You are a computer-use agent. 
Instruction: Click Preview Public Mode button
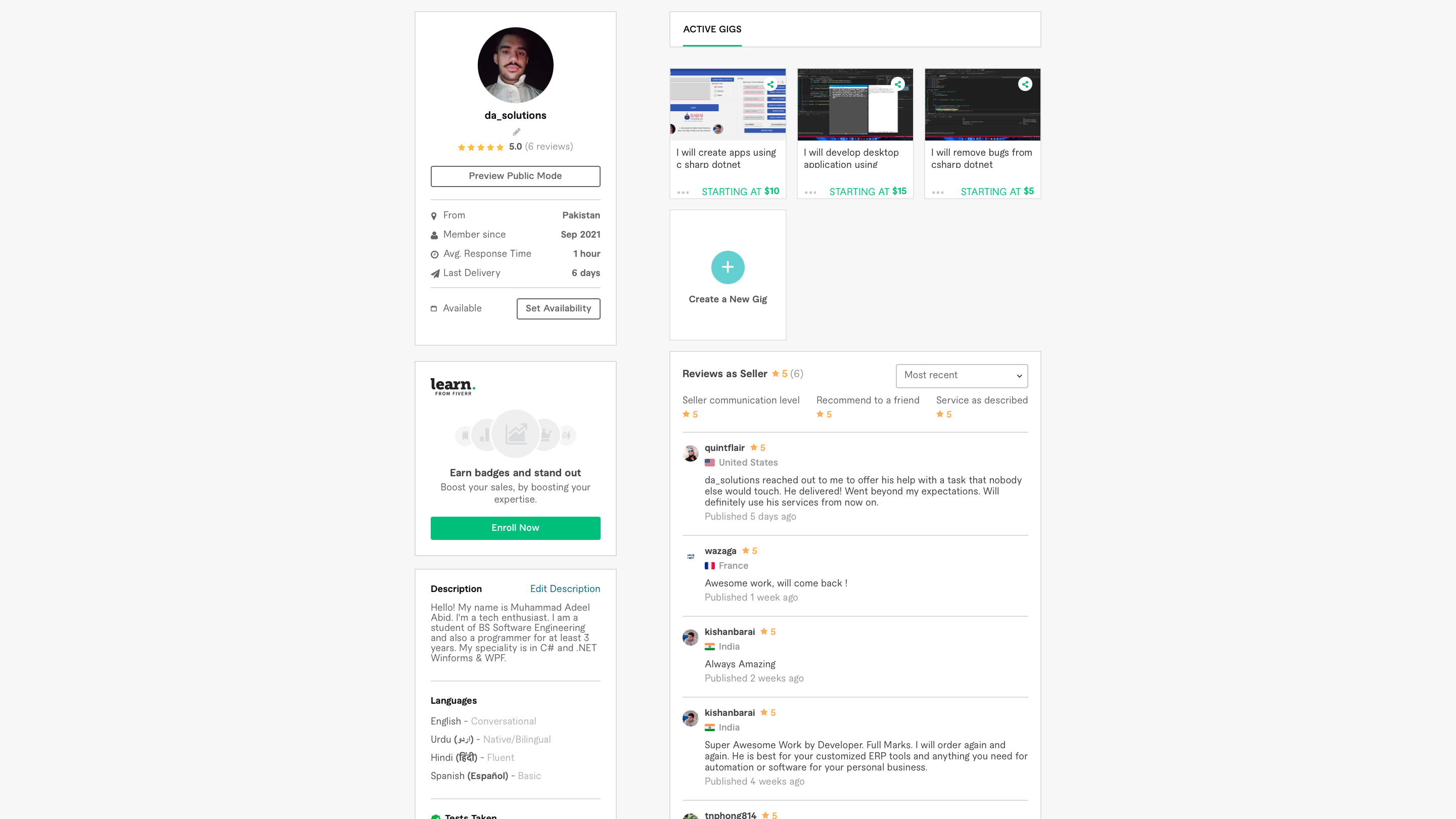pyautogui.click(x=515, y=176)
